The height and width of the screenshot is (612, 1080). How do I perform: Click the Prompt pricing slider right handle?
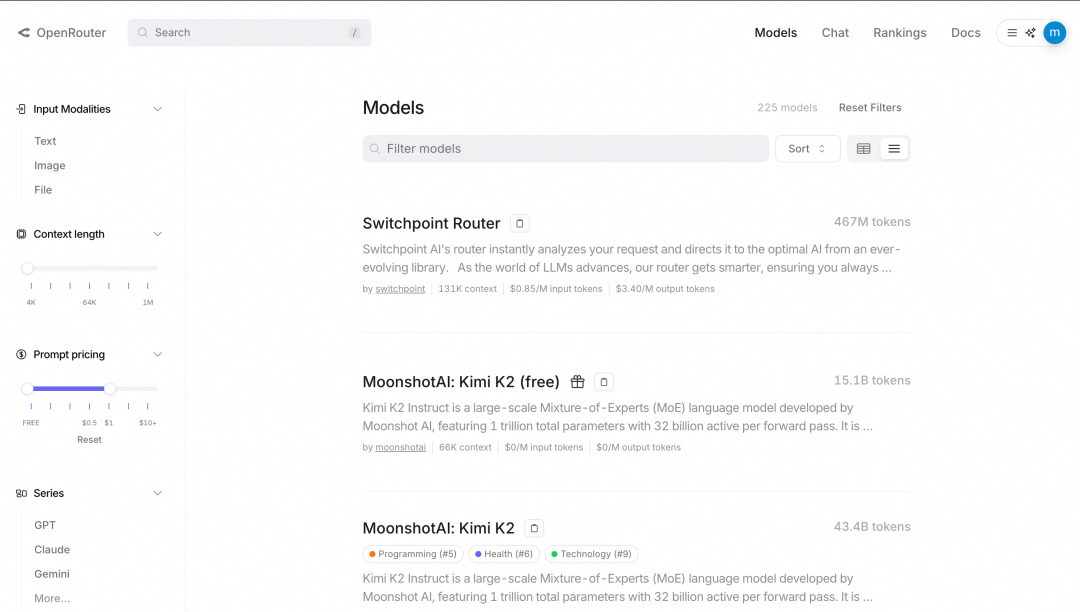point(110,388)
